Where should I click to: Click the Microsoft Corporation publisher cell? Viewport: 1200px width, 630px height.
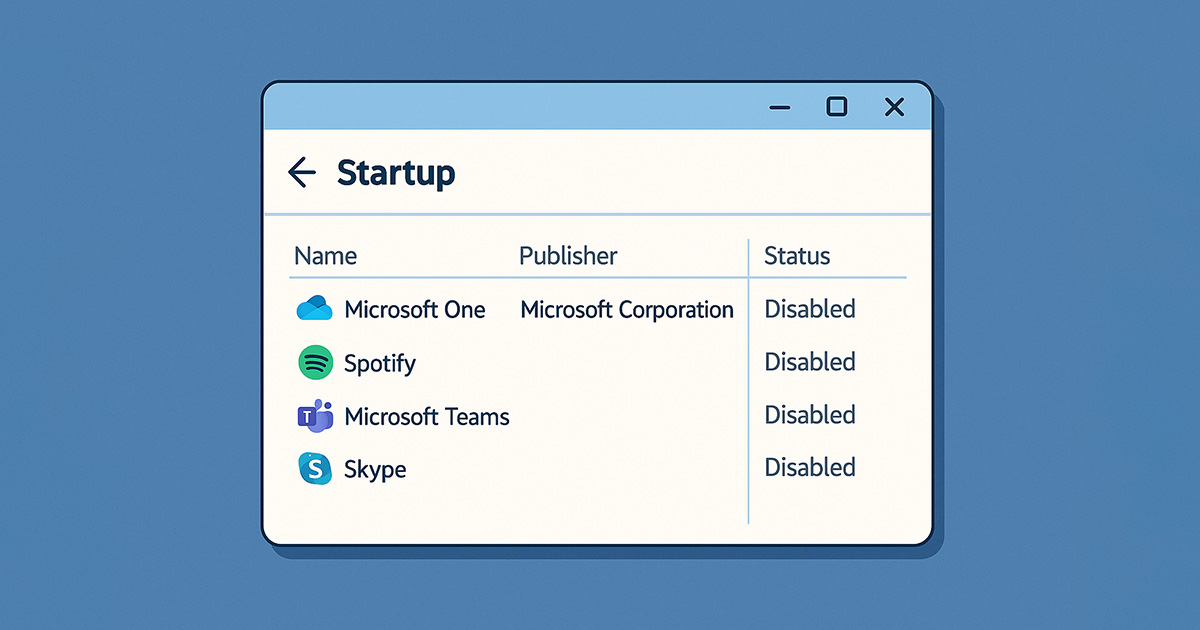pyautogui.click(x=627, y=310)
